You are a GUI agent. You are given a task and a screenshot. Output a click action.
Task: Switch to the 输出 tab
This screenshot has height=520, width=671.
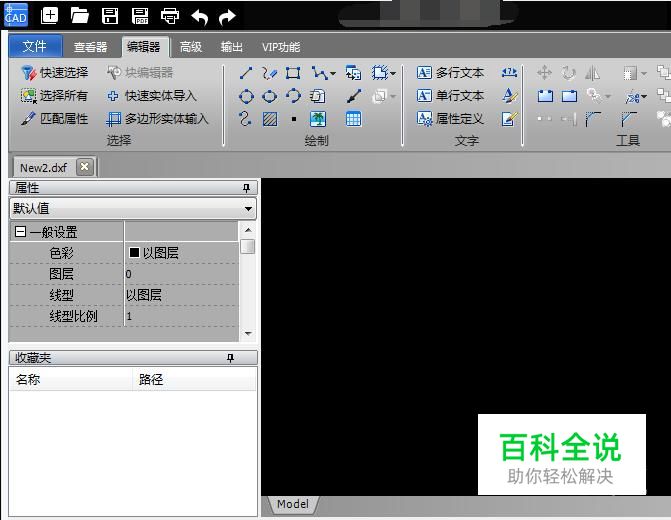[232, 47]
